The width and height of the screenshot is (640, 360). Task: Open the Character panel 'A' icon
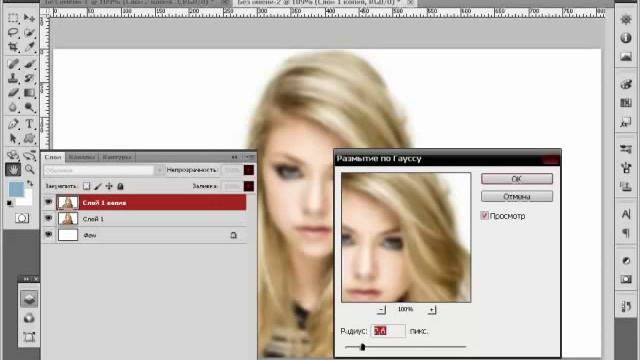point(626,214)
